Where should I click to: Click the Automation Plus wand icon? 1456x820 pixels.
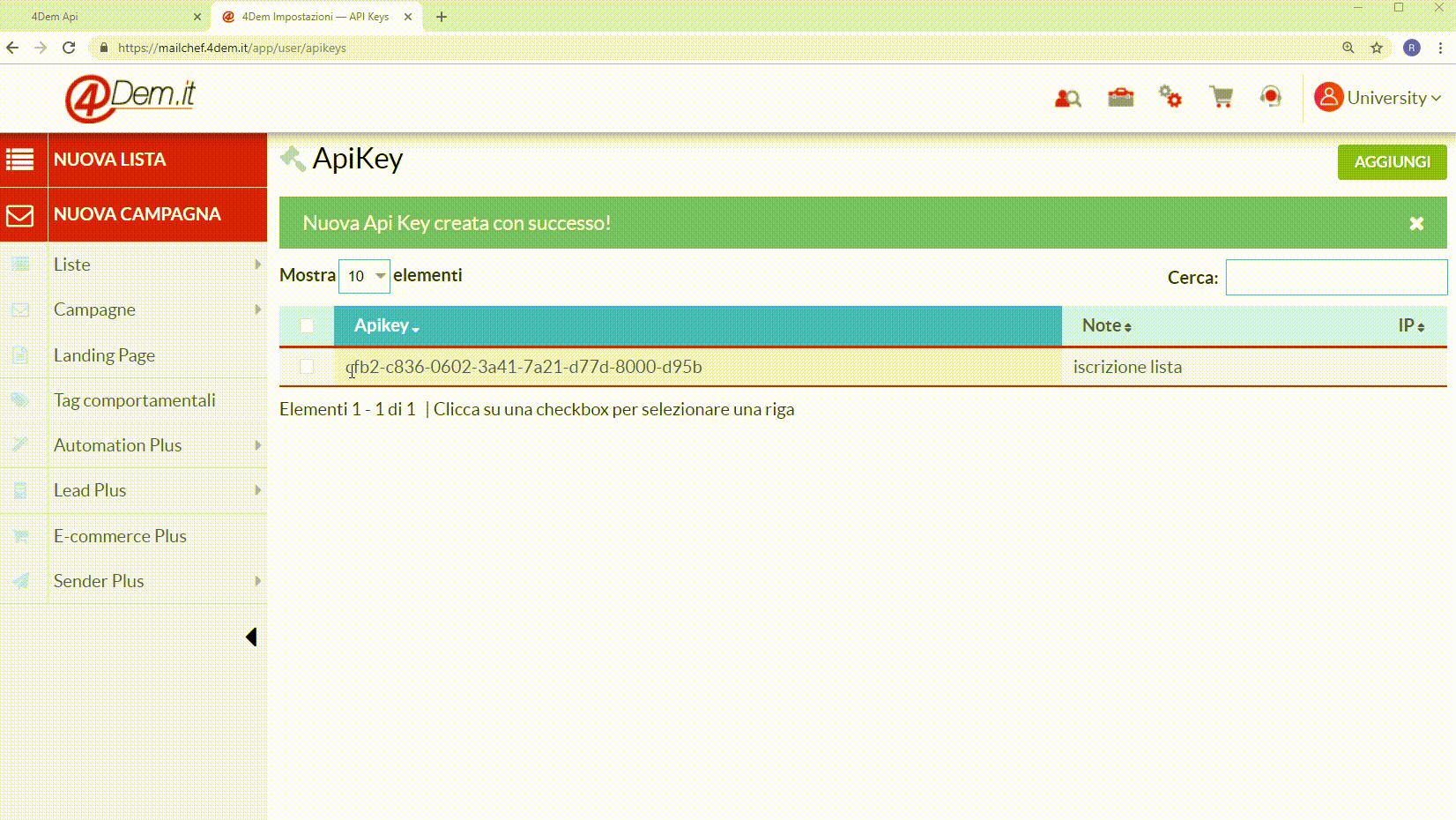point(20,445)
